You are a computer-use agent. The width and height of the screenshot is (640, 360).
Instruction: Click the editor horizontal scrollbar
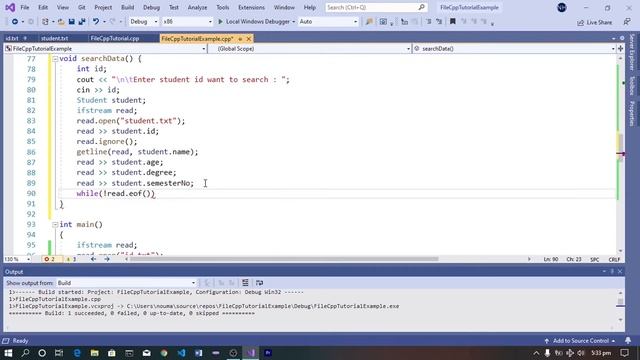(x=284, y=259)
